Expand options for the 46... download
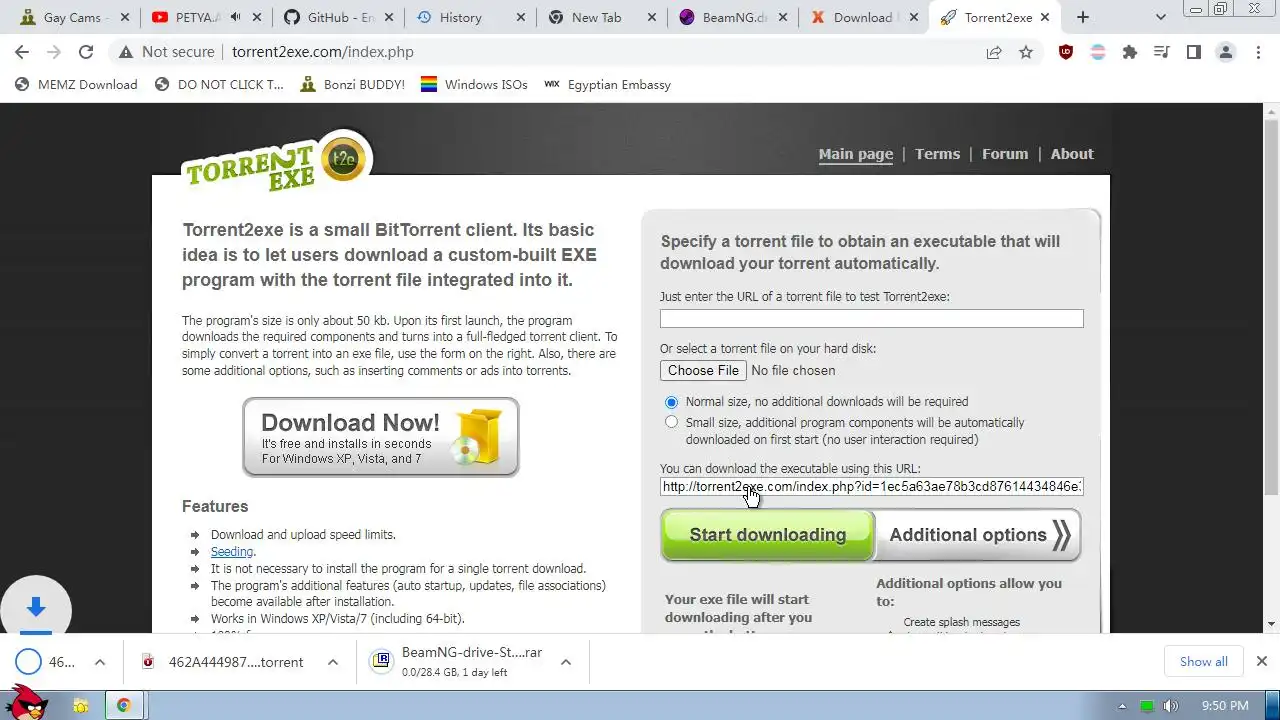Screen dimensions: 1280x720 (100, 662)
